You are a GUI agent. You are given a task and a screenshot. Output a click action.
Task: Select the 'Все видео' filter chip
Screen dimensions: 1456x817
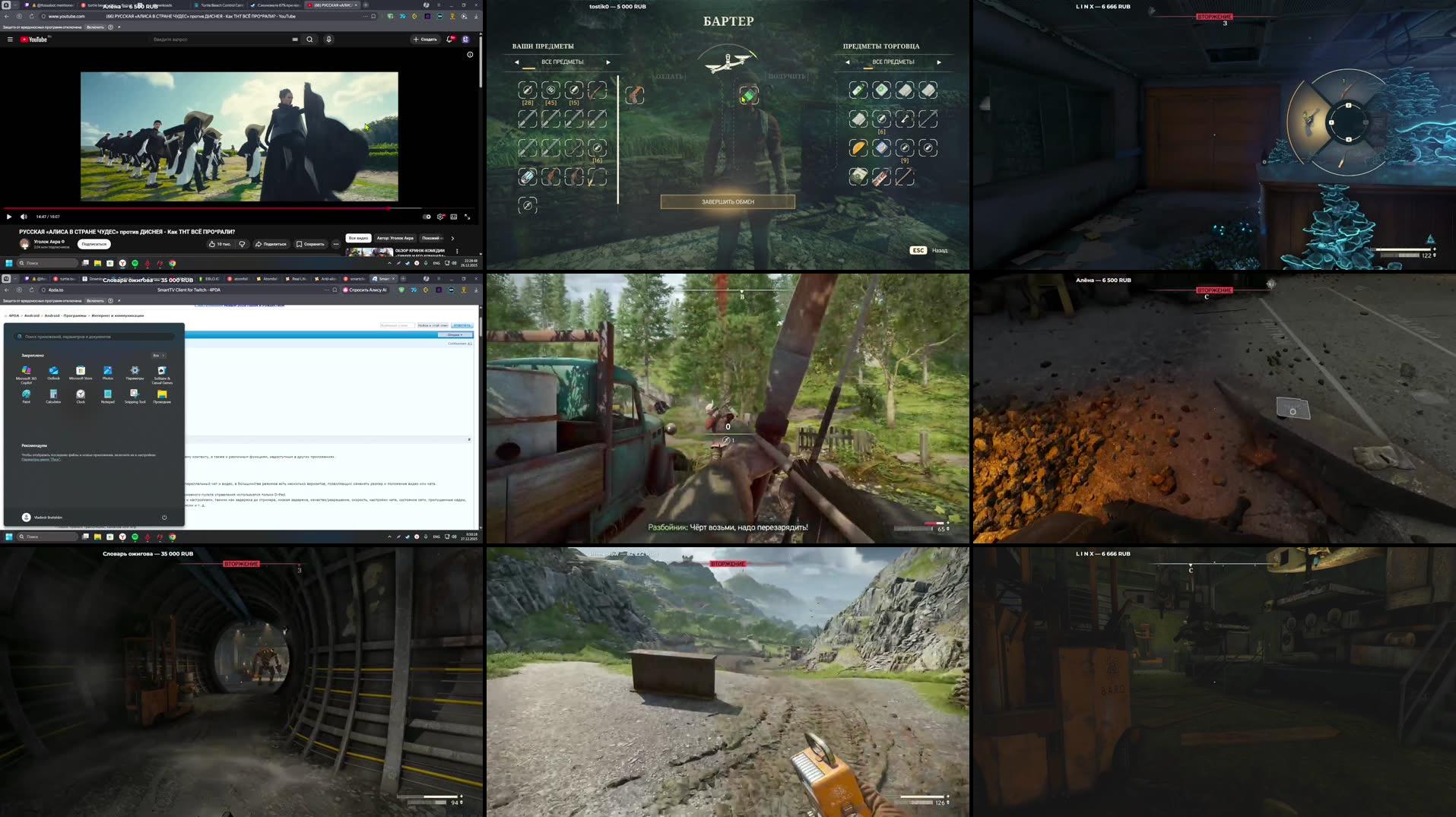[x=359, y=239]
